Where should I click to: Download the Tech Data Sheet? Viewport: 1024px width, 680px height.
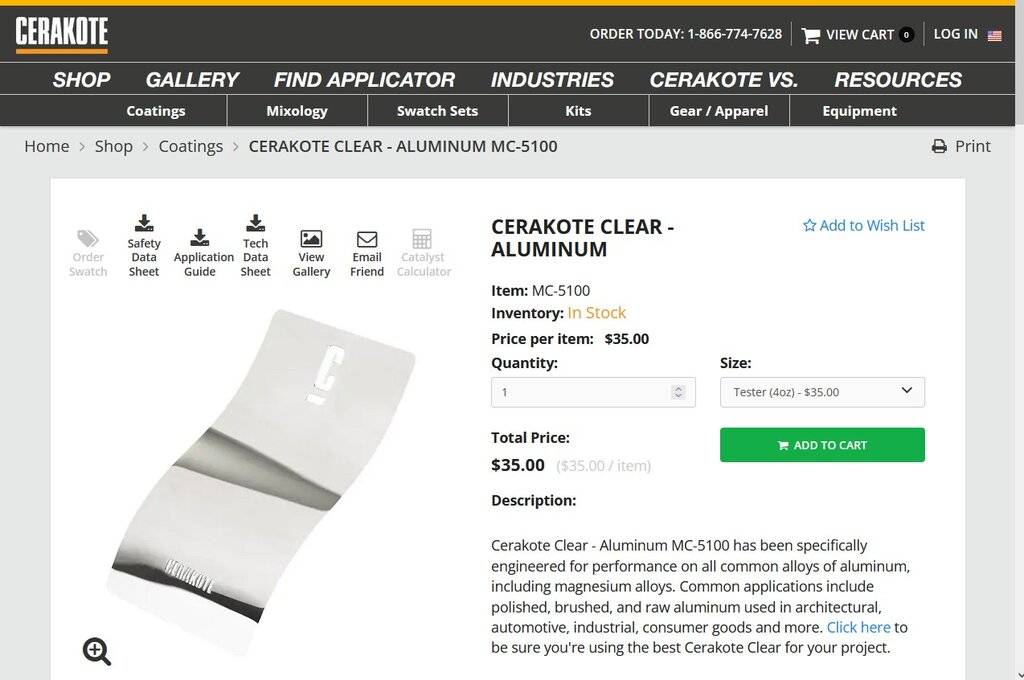255,223
